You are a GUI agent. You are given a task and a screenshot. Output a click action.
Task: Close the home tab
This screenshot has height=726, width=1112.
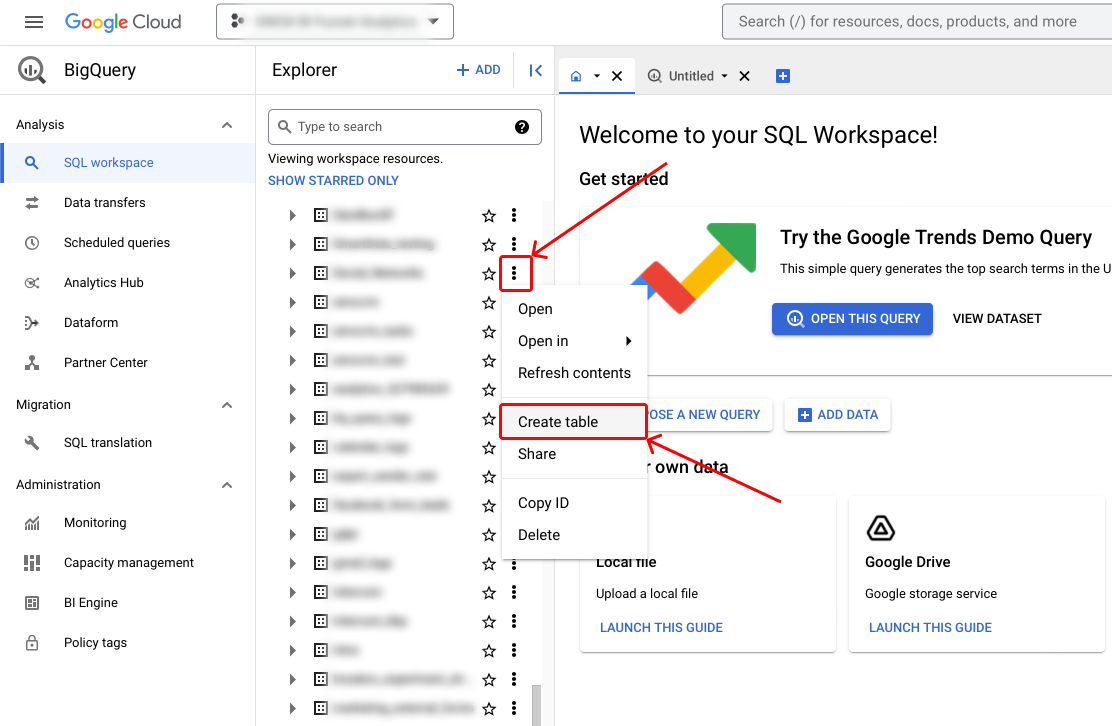point(617,76)
